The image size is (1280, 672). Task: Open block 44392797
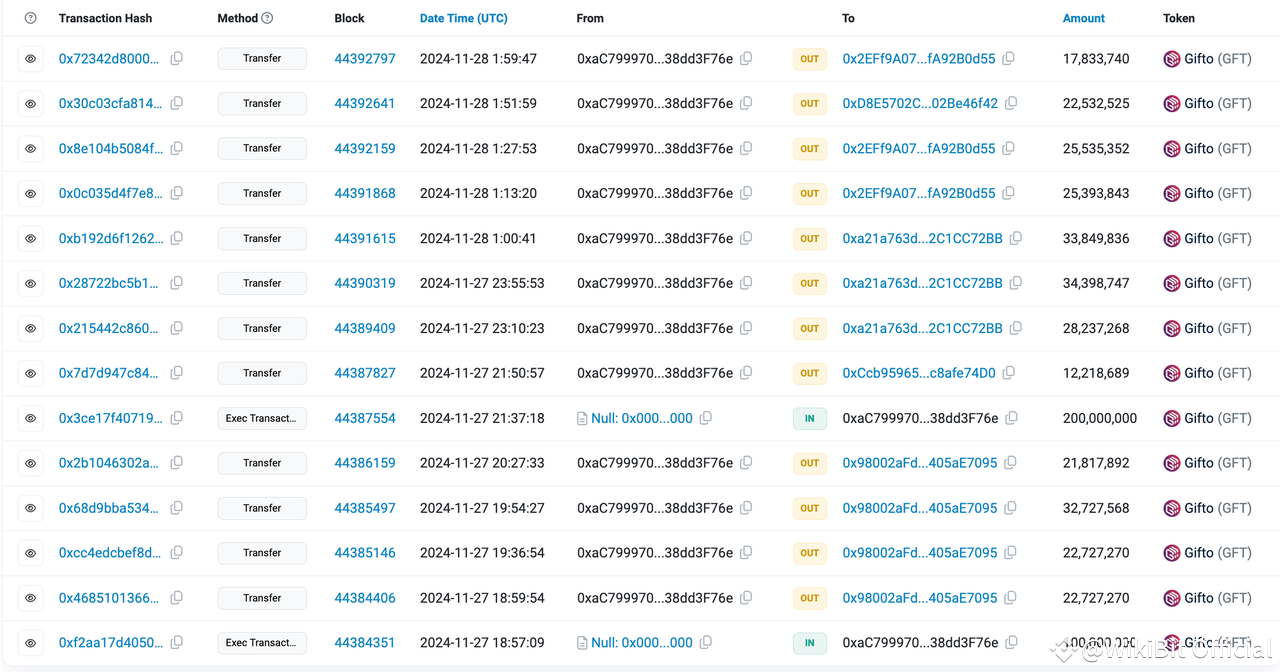tap(365, 59)
